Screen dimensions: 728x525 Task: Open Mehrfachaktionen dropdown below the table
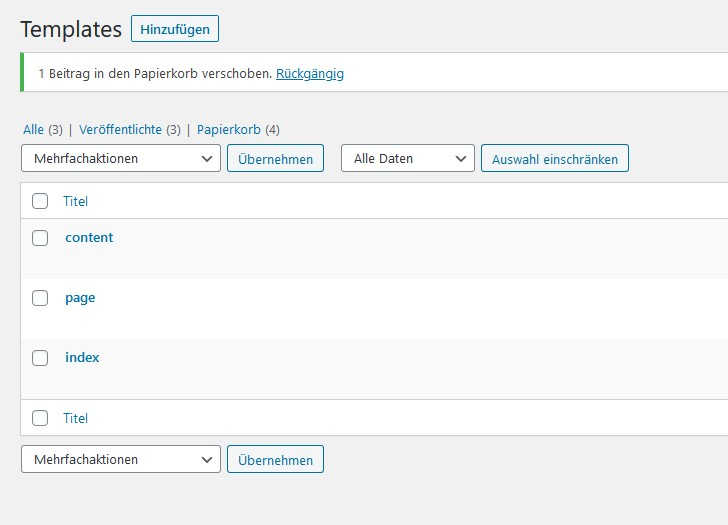pos(120,460)
